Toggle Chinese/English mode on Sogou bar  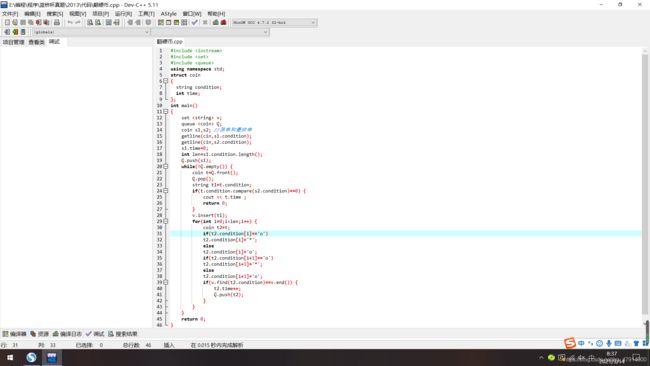point(581,343)
